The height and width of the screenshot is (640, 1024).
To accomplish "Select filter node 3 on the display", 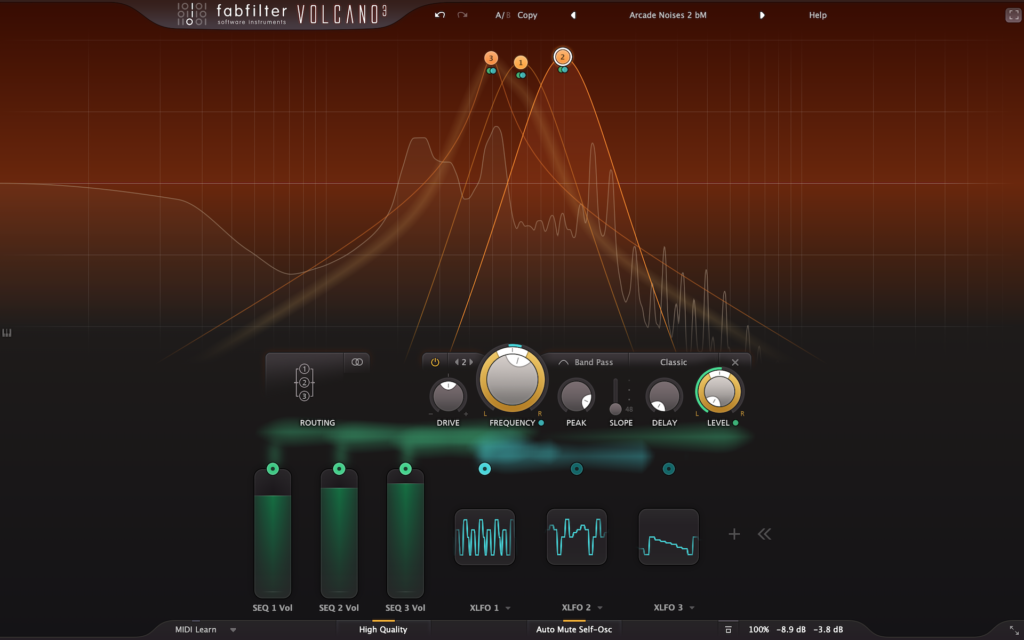I will tap(491, 58).
